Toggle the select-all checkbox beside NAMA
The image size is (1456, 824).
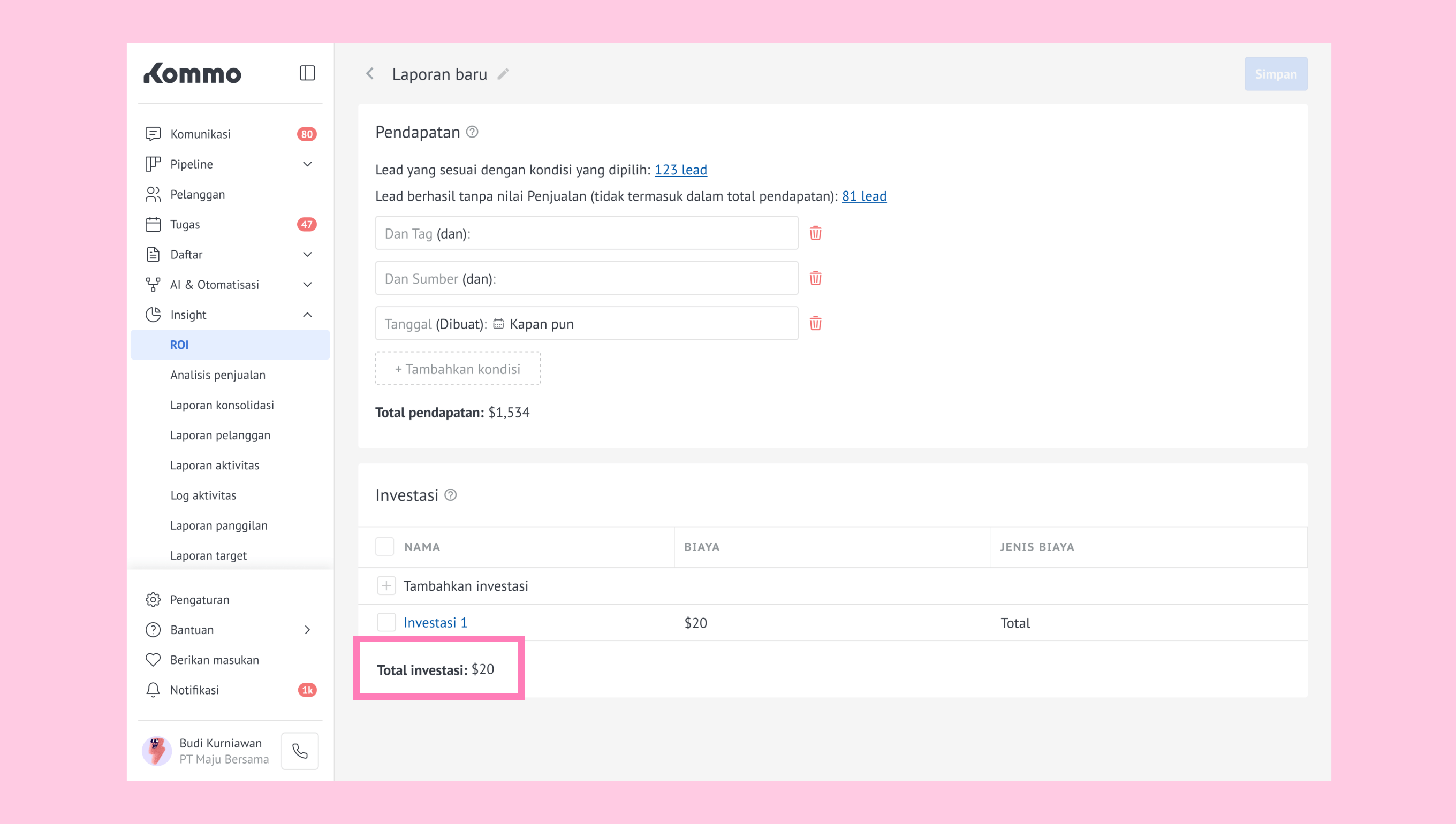[x=384, y=547]
